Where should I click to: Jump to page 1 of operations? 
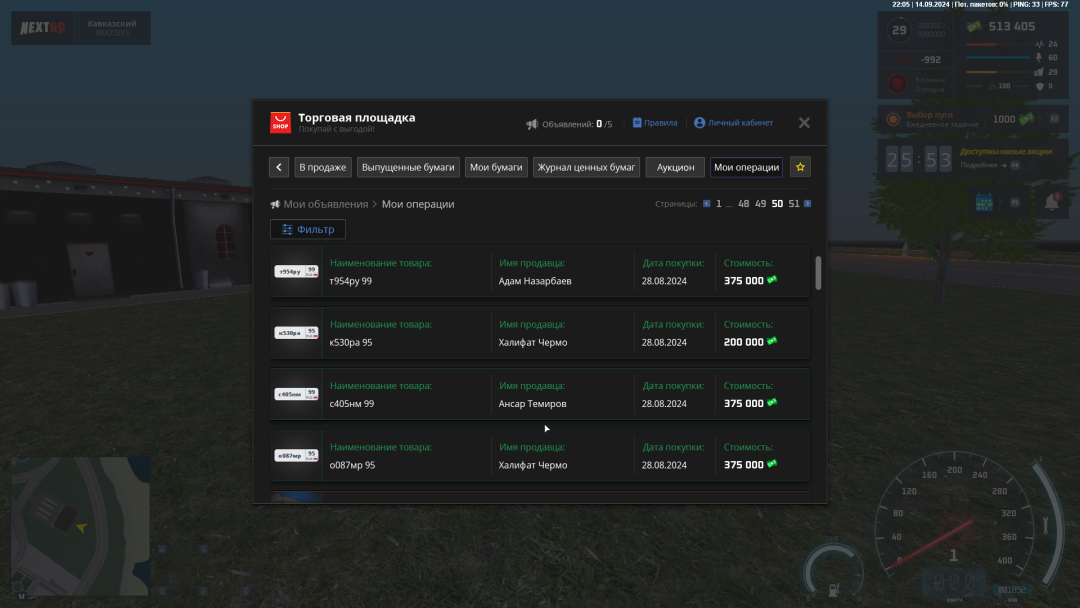pyautogui.click(x=718, y=204)
